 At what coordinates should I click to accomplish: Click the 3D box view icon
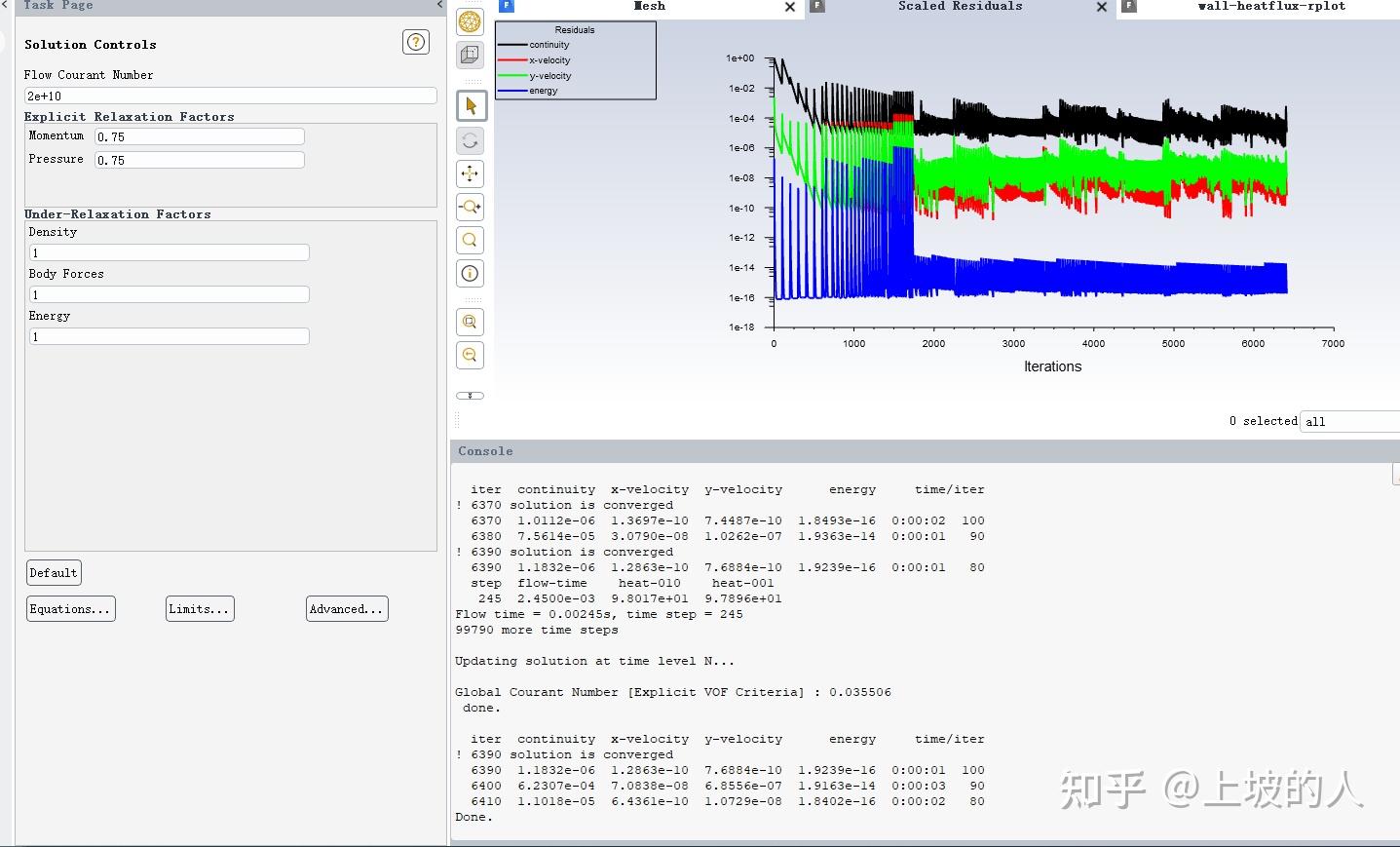click(470, 55)
